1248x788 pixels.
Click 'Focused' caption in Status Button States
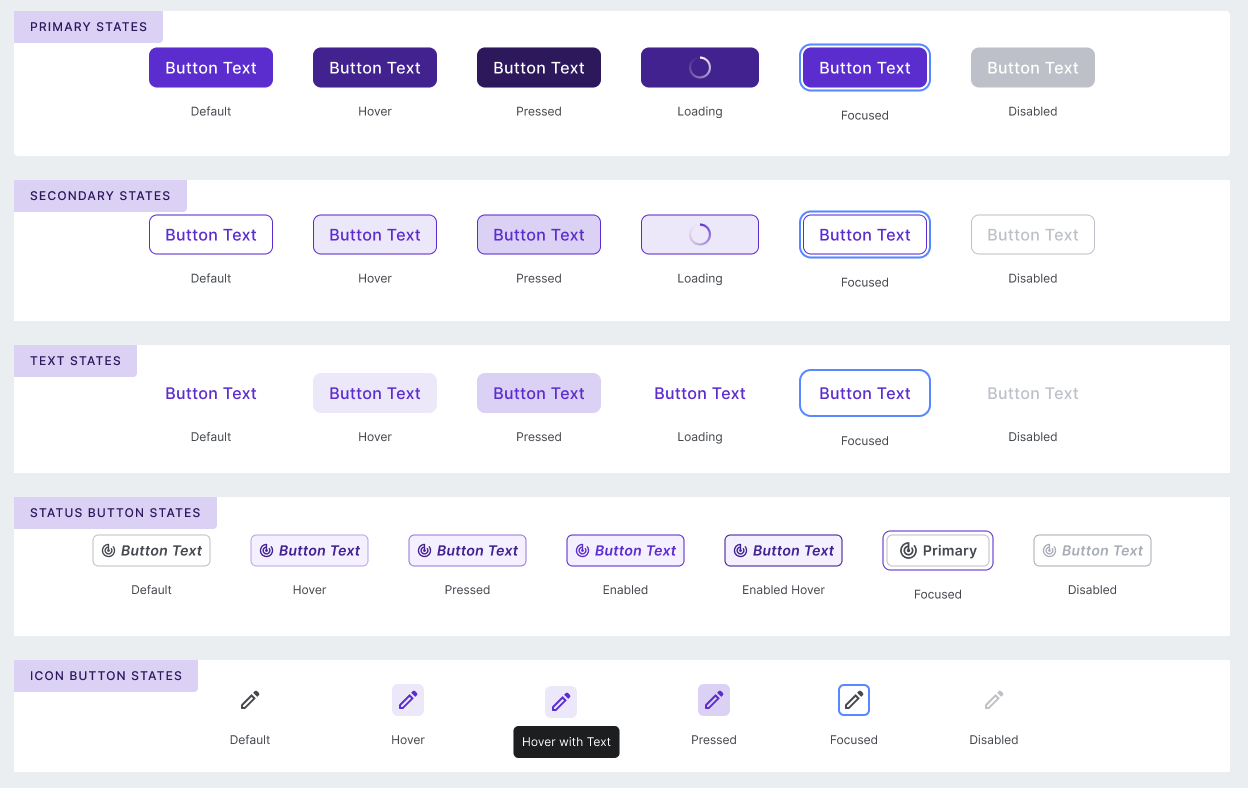click(x=938, y=594)
